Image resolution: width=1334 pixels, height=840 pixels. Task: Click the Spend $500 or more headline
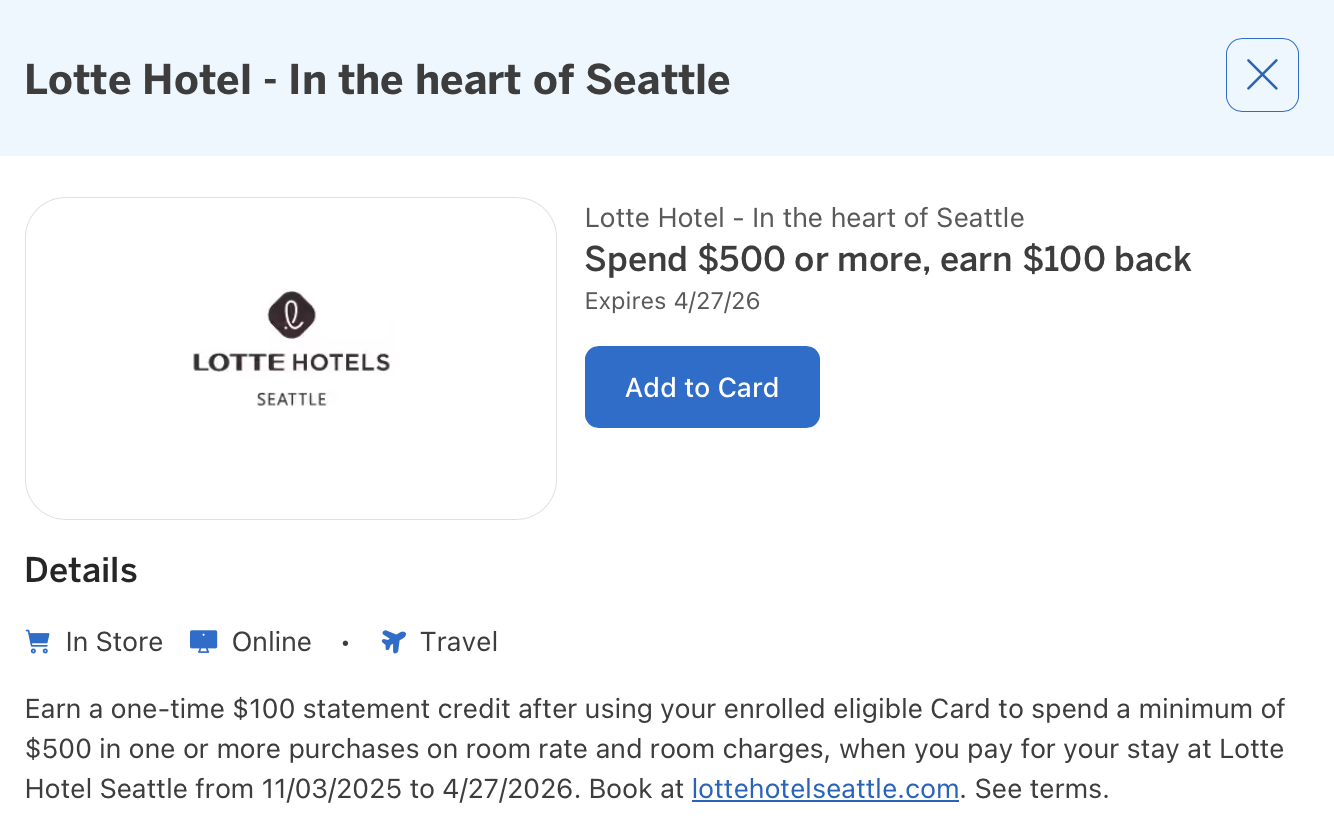pyautogui.click(x=888, y=259)
